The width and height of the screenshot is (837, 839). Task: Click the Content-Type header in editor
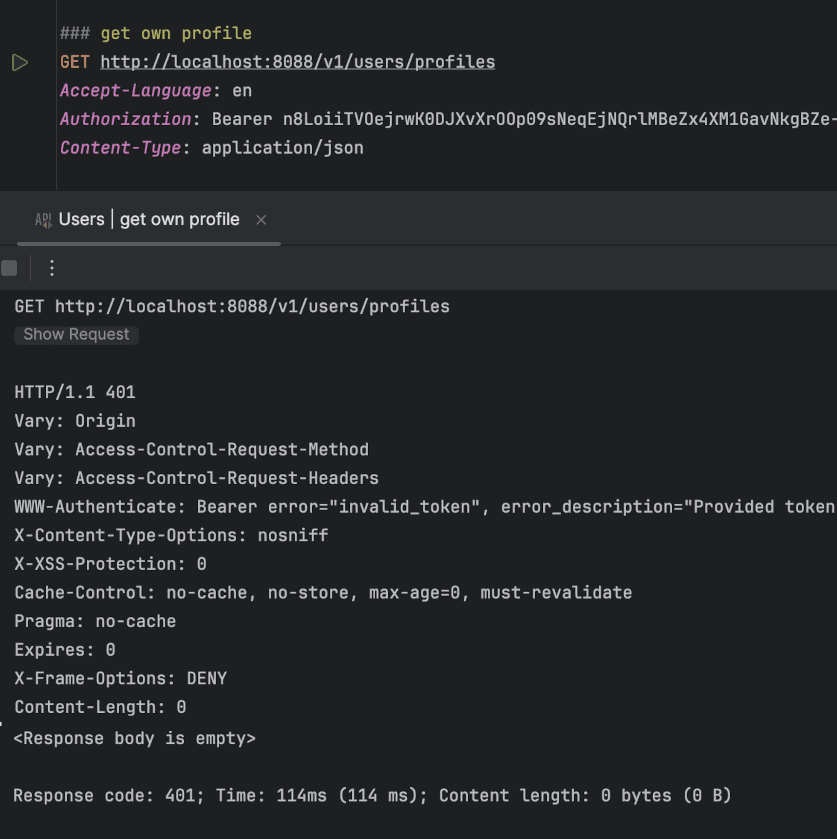(x=212, y=148)
